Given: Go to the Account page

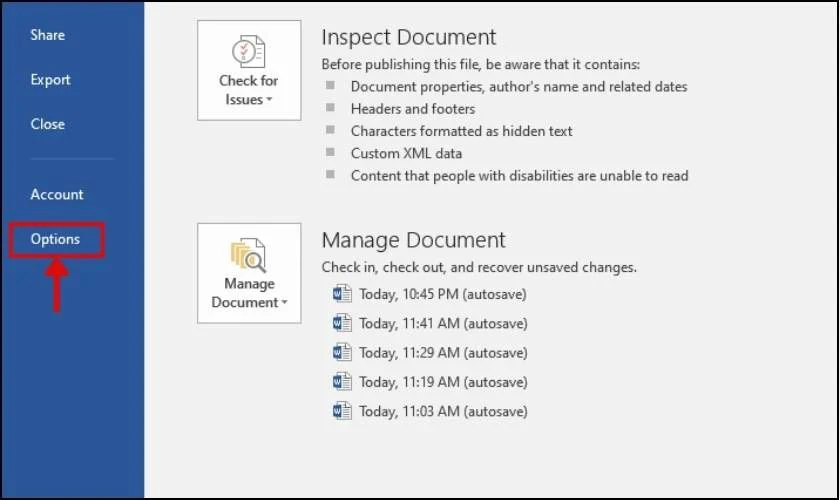Looking at the screenshot, I should point(57,195).
